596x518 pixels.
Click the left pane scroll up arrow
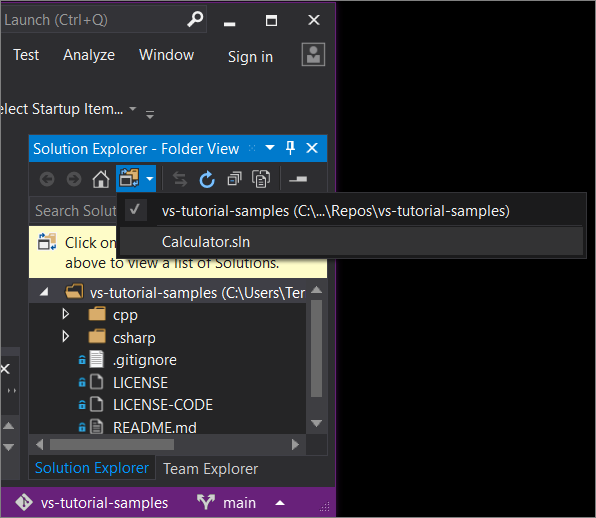click(x=8, y=426)
